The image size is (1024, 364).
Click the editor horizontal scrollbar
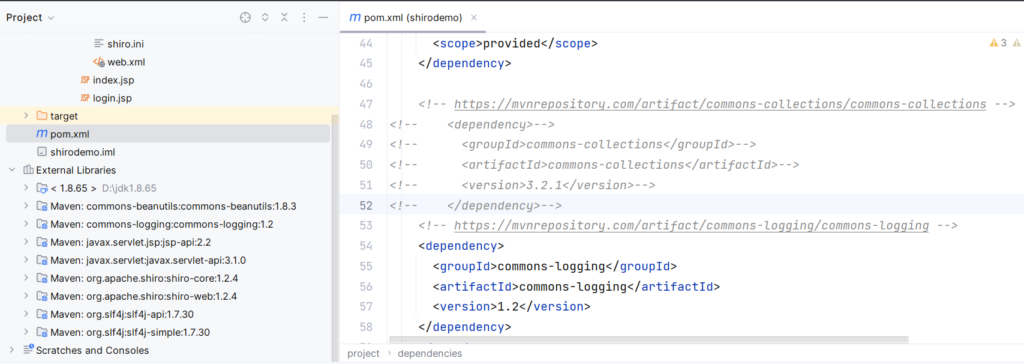click(648, 340)
